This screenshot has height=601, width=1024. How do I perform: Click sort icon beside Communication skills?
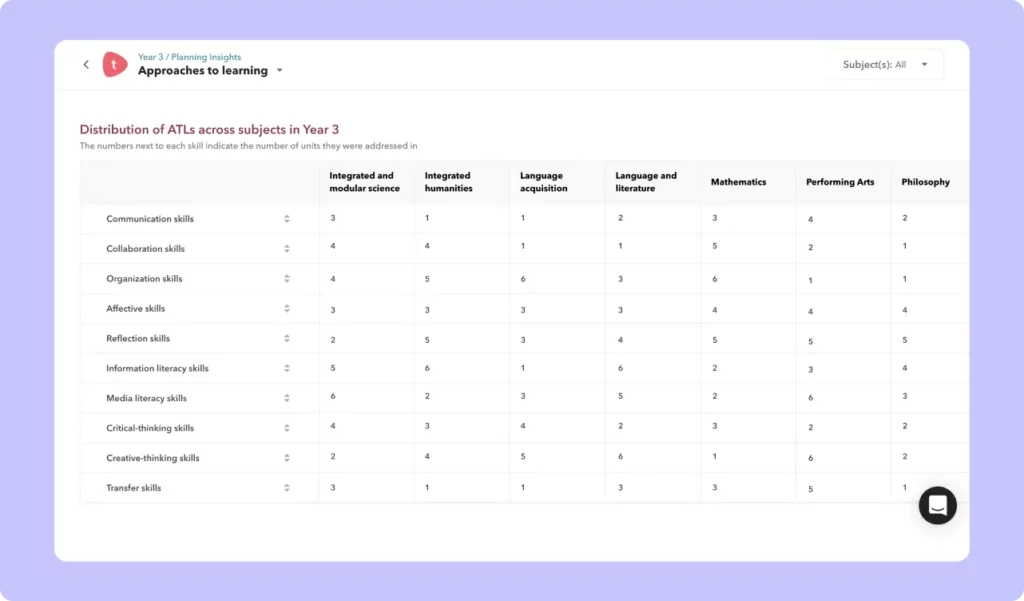(287, 219)
